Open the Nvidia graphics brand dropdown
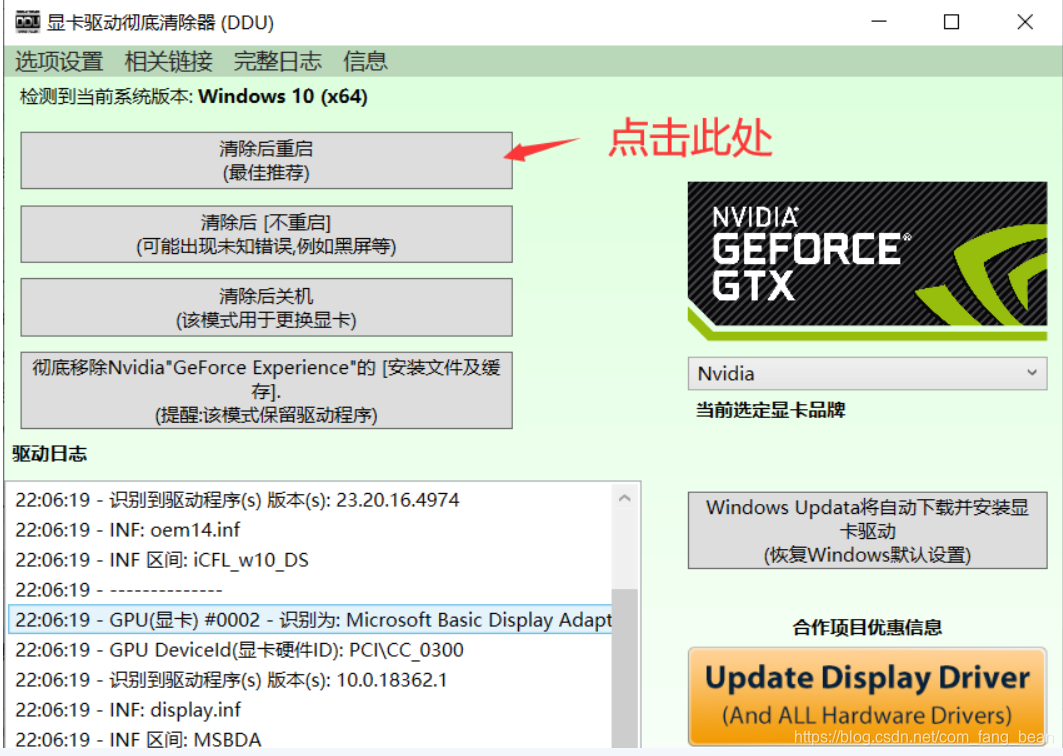The height and width of the screenshot is (756, 1063). pos(867,374)
